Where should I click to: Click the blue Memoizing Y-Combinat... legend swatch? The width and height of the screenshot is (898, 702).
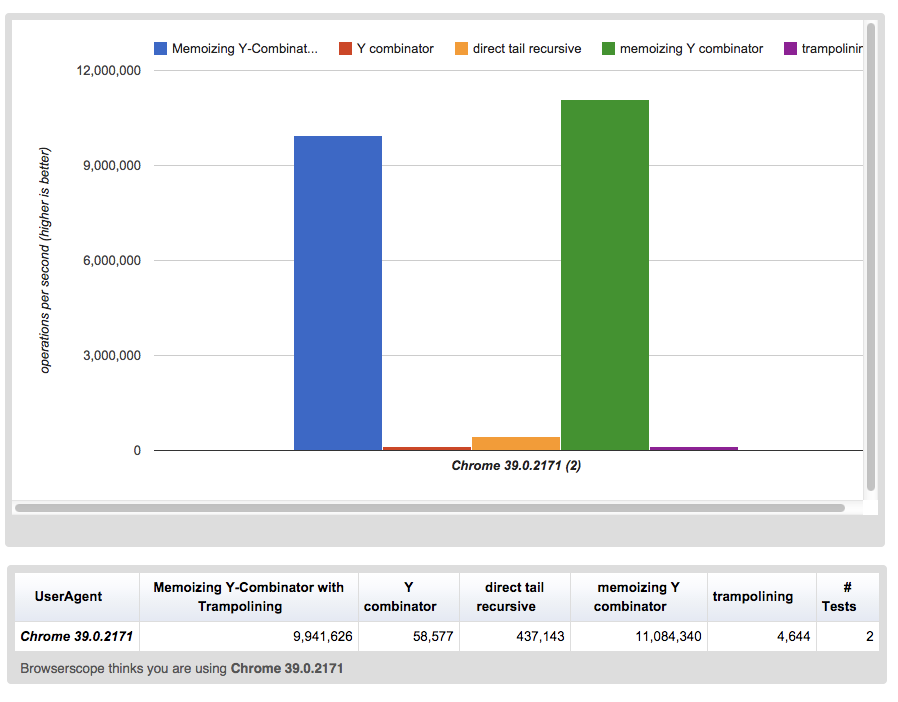pos(160,49)
